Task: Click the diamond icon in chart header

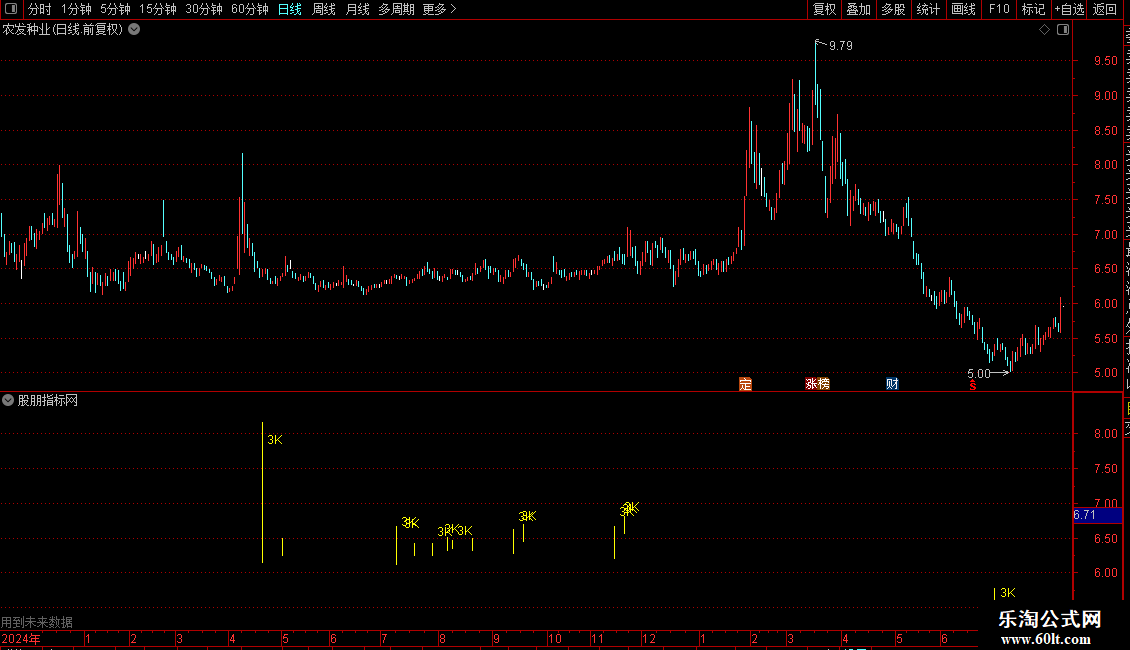Action: point(1044,30)
